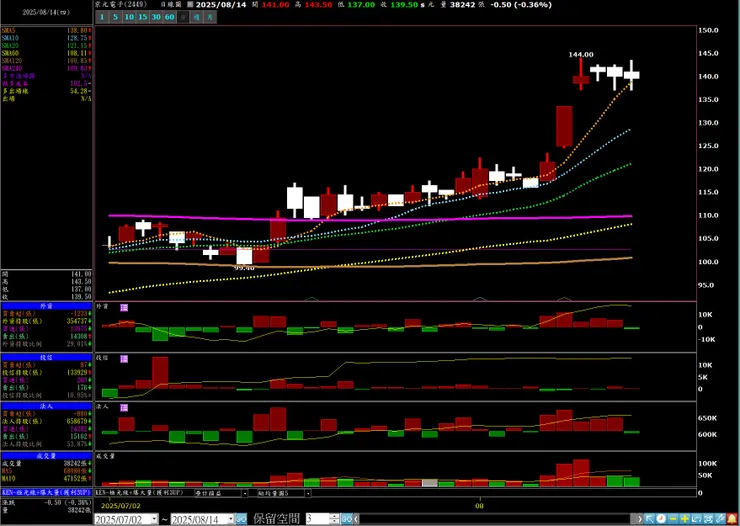
Task: Click the GO button after 保留空間 value
Action: click(346, 519)
